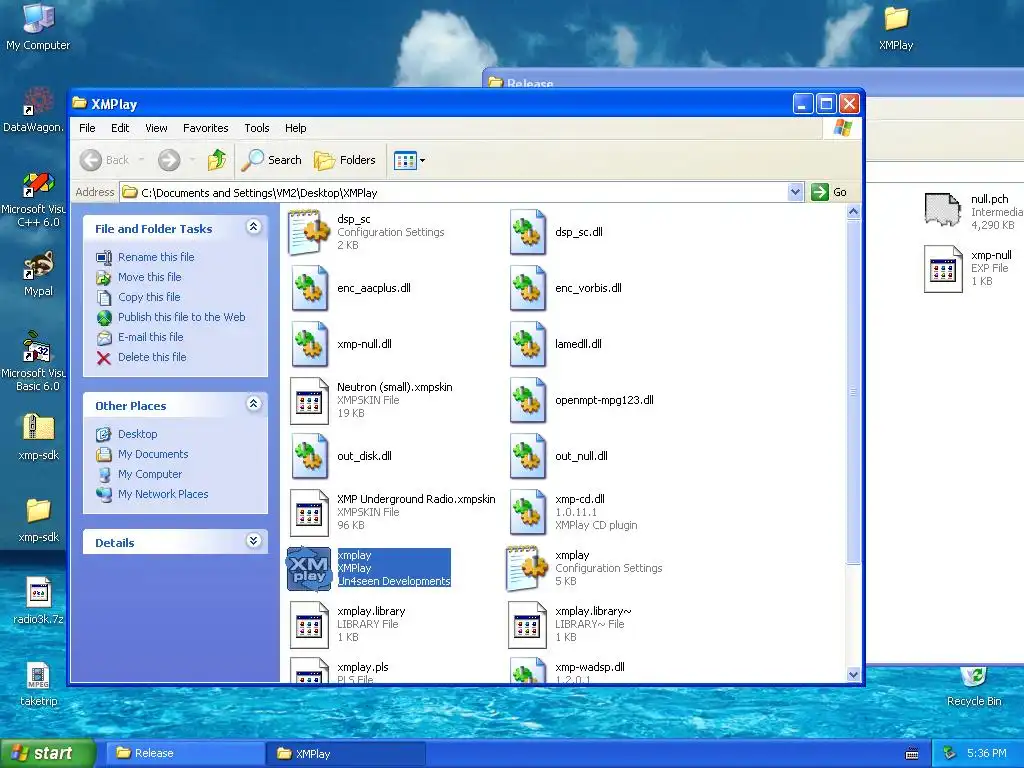Open the Search pane
1024x768 pixels.
(x=272, y=160)
